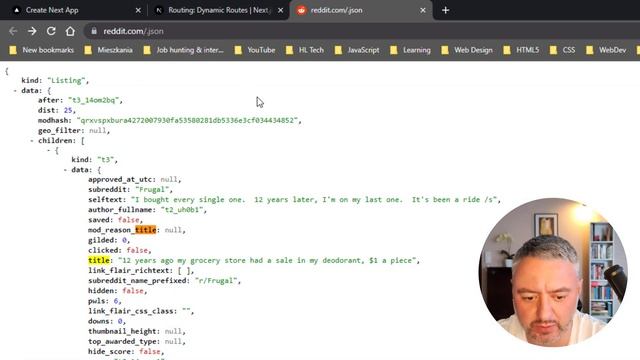Click the link_flair_richtext key

[129, 271]
